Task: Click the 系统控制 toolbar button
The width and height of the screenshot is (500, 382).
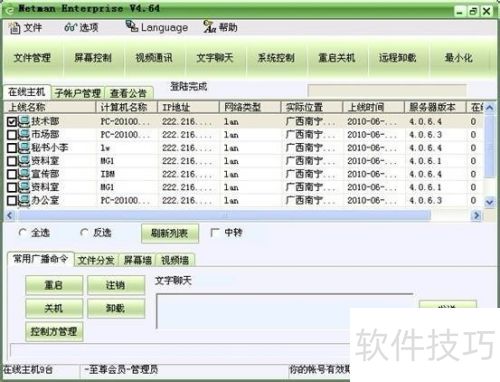Action: click(x=276, y=58)
